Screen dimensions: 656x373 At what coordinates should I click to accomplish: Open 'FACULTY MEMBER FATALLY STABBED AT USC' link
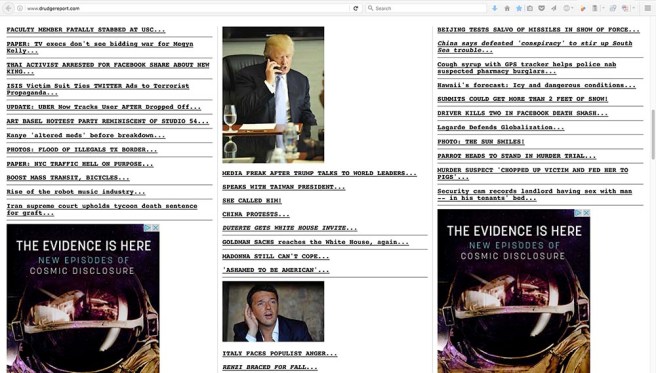pos(86,30)
